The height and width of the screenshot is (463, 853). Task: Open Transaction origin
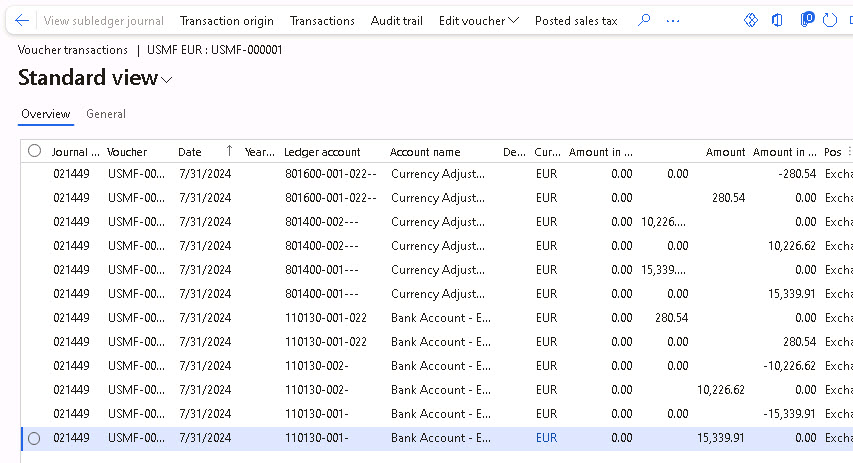(x=226, y=21)
